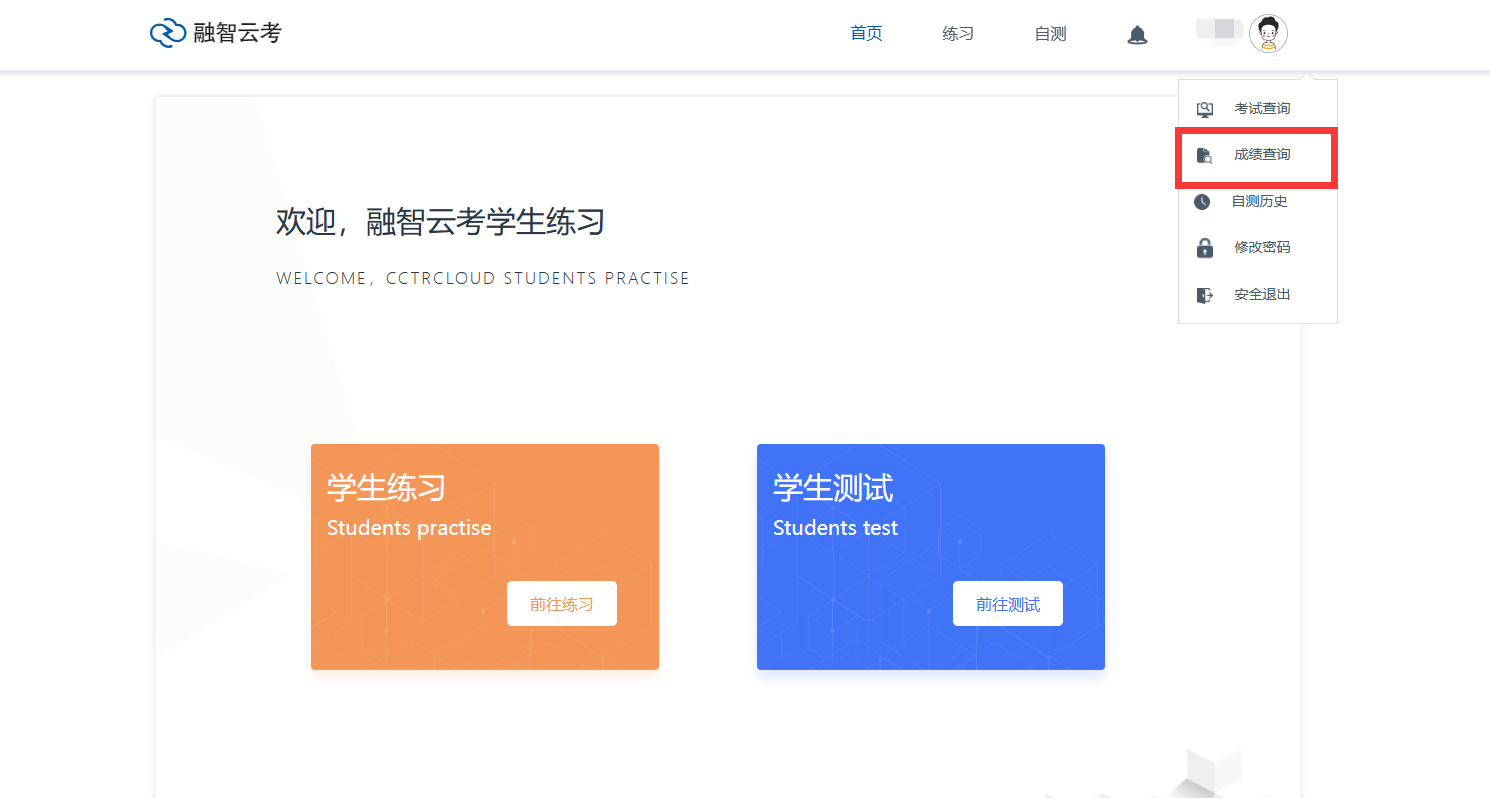Image resolution: width=1492 pixels, height=799 pixels.
Task: Open the 自测 tab
Action: (x=1050, y=34)
